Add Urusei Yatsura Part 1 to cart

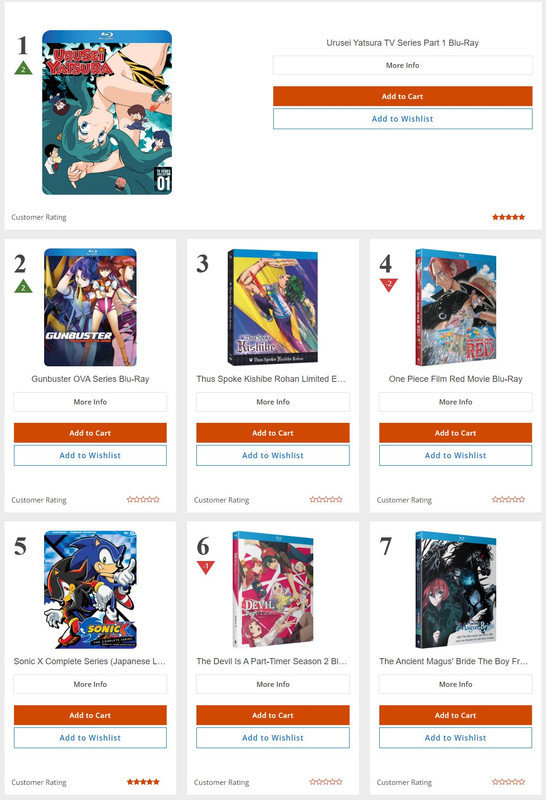point(403,96)
